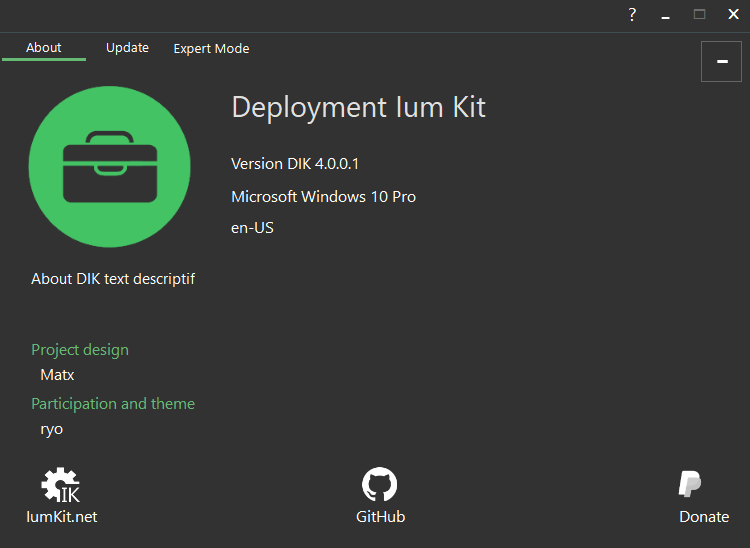Select the Project design heading
750x548 pixels.
[x=80, y=350]
